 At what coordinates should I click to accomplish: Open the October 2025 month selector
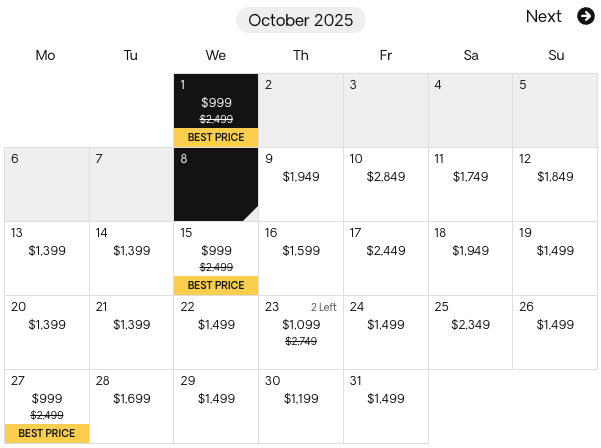pos(301,20)
